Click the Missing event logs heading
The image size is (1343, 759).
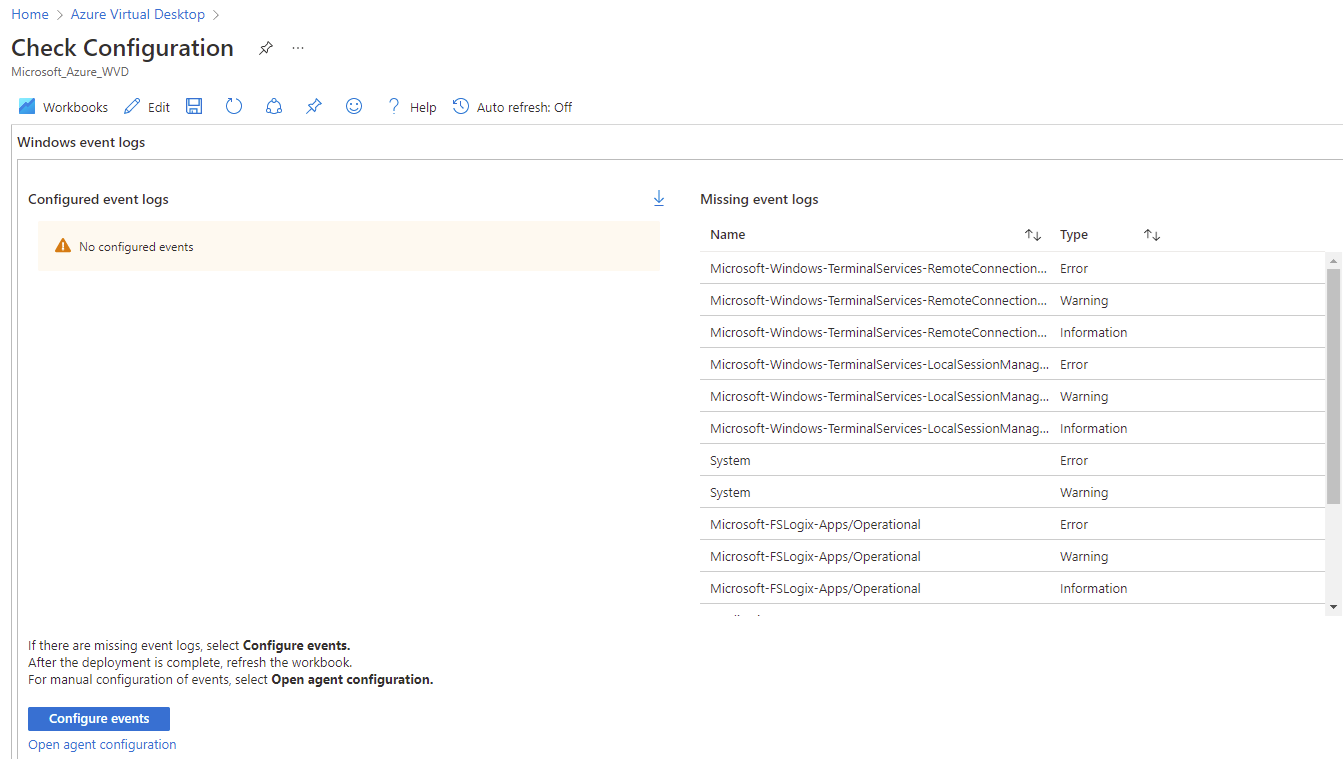[759, 200]
